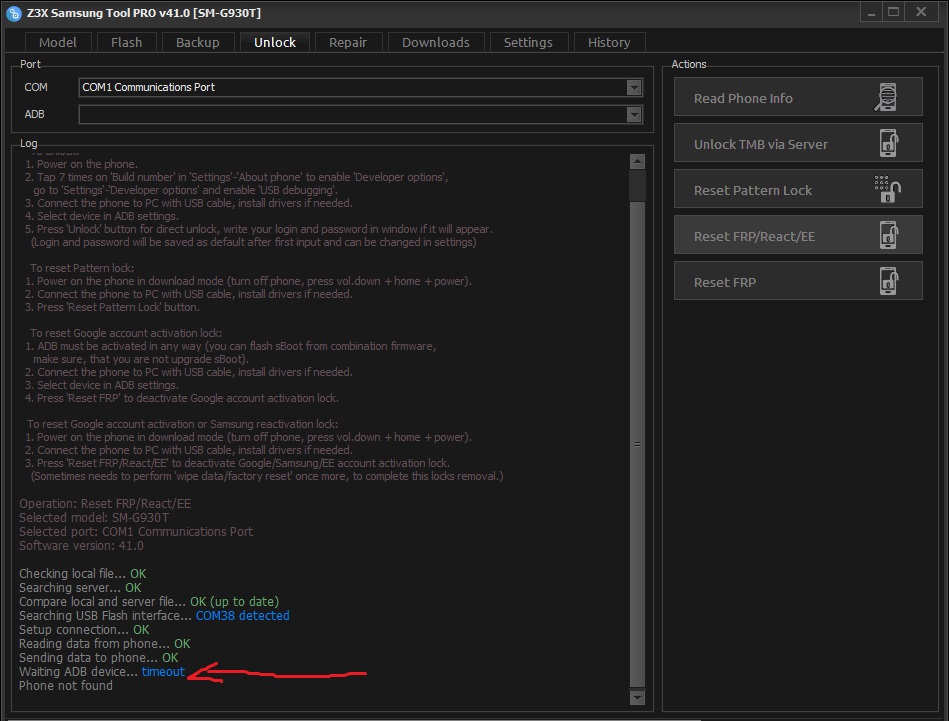Click the COM1 Communications Port combo box
This screenshot has height=721, width=949.
pyautogui.click(x=360, y=87)
